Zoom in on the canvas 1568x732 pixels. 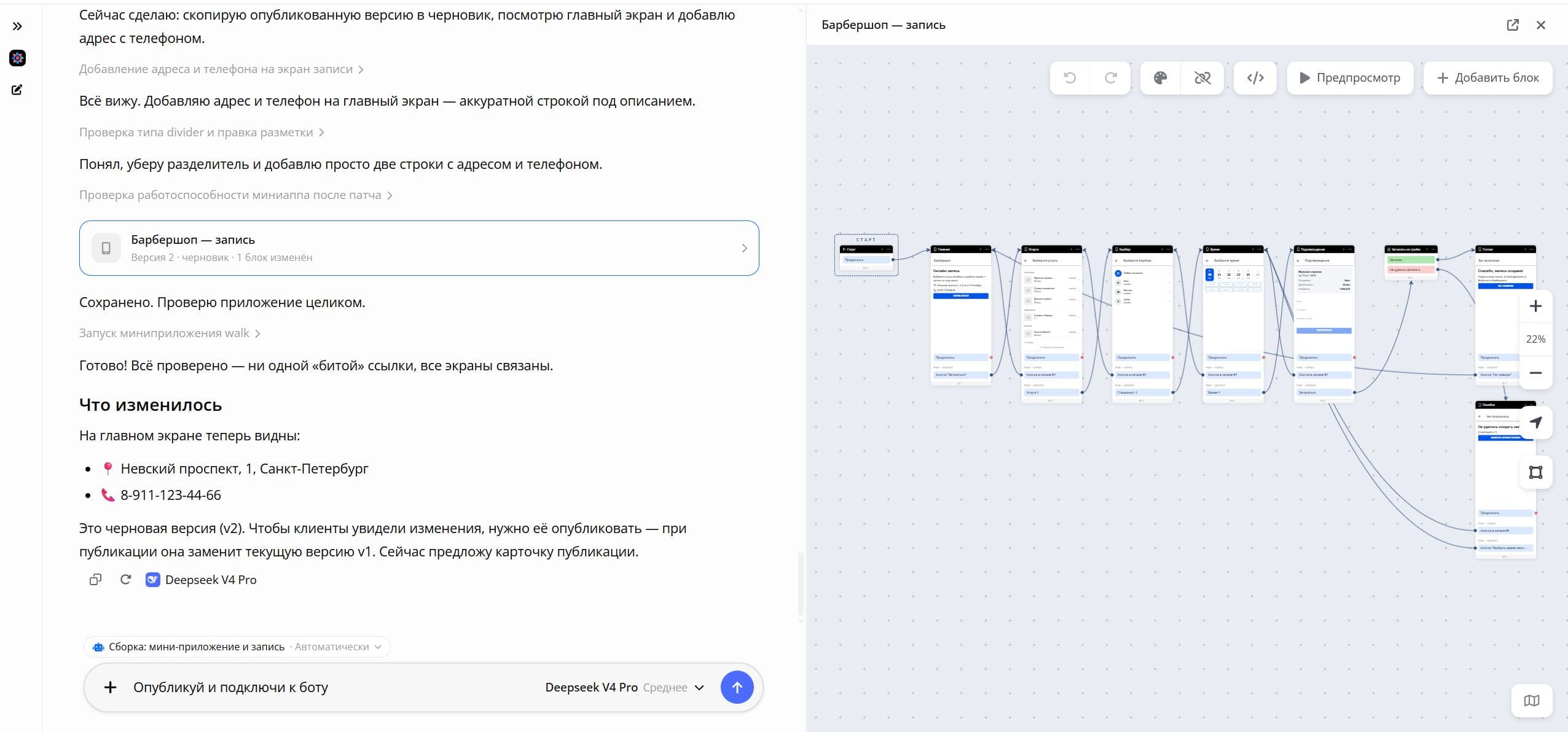1535,306
